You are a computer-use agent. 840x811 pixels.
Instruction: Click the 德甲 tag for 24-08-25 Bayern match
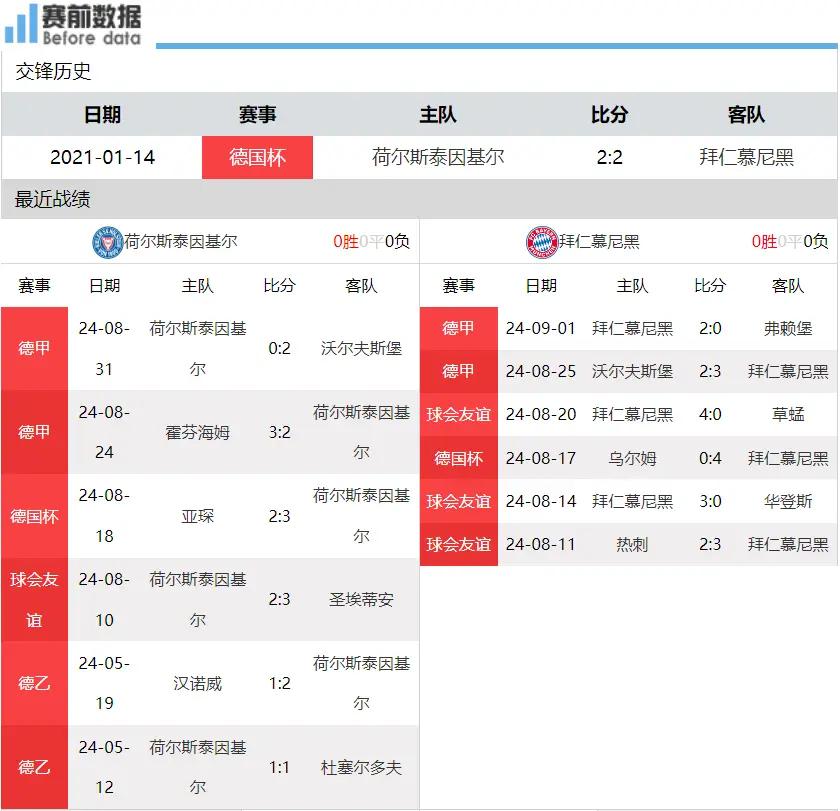pyautogui.click(x=459, y=372)
